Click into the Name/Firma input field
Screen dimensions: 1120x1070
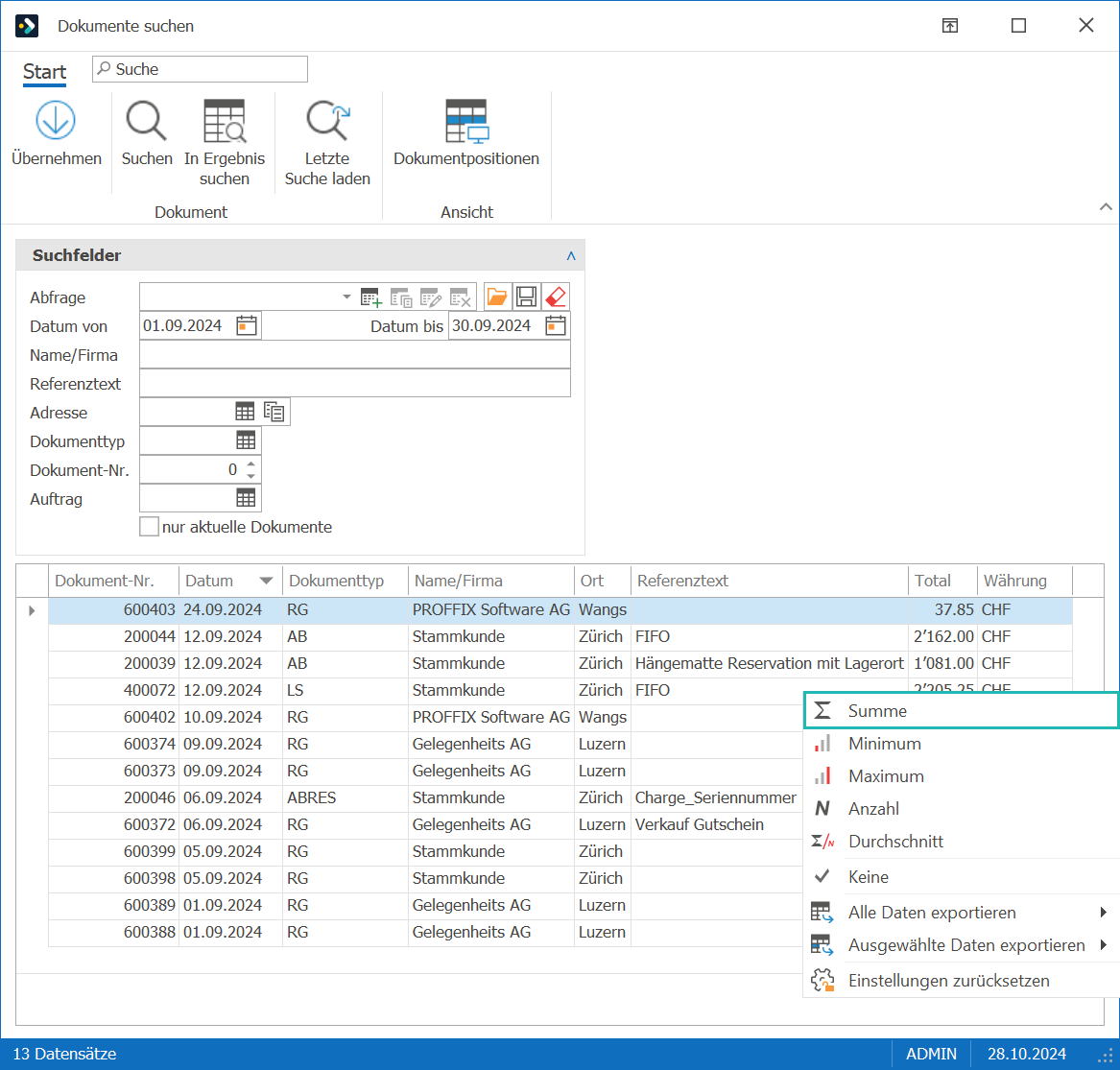click(x=355, y=355)
